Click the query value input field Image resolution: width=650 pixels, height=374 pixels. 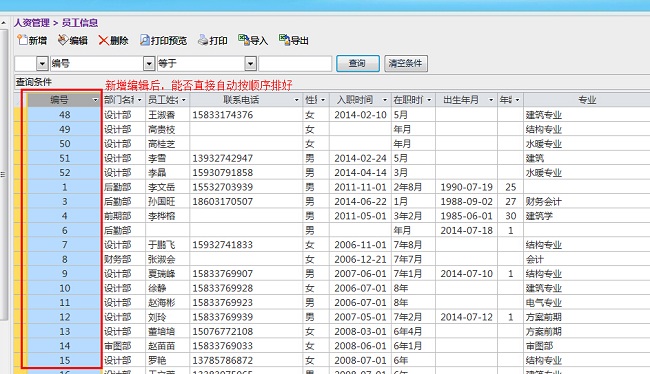(295, 63)
